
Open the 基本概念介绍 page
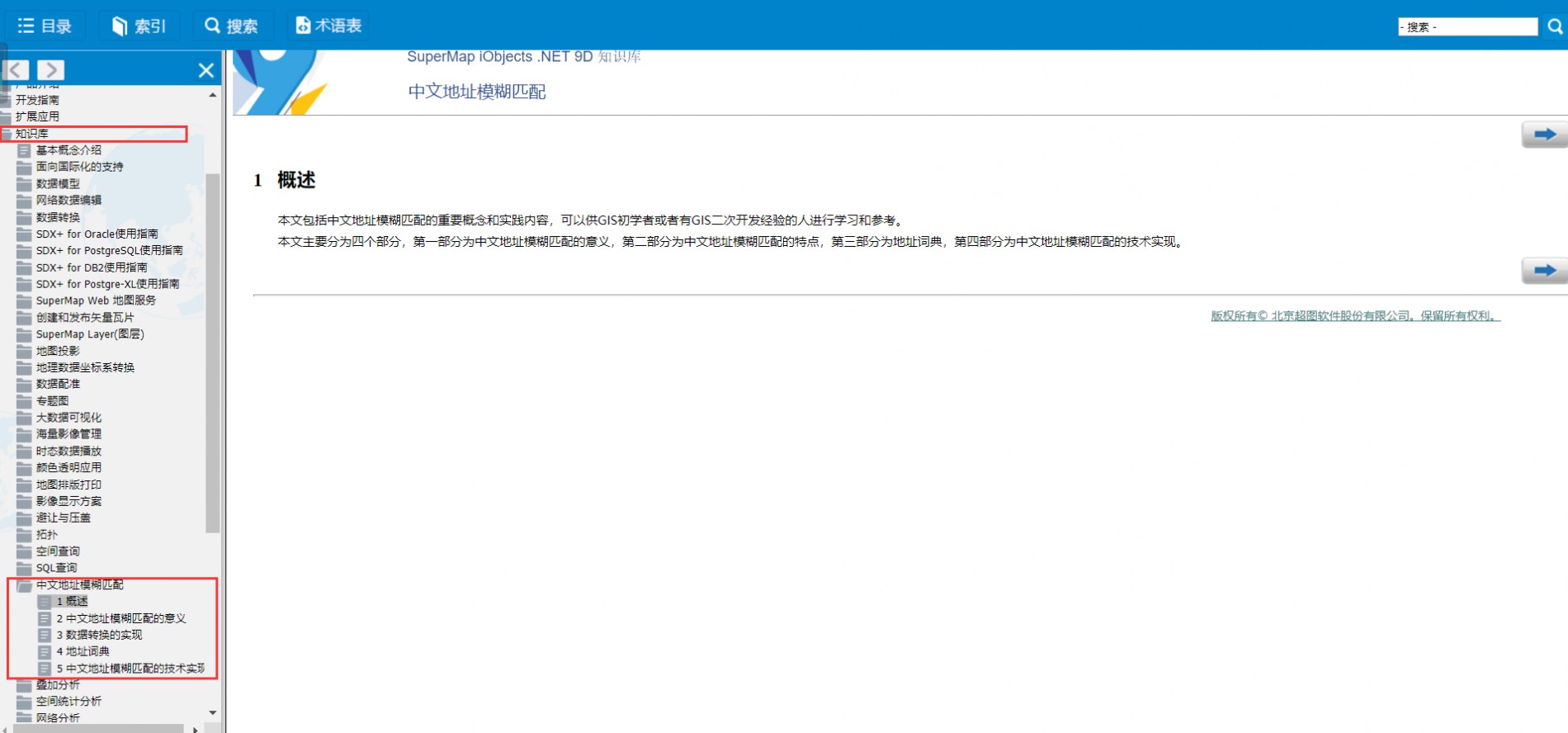pyautogui.click(x=68, y=150)
